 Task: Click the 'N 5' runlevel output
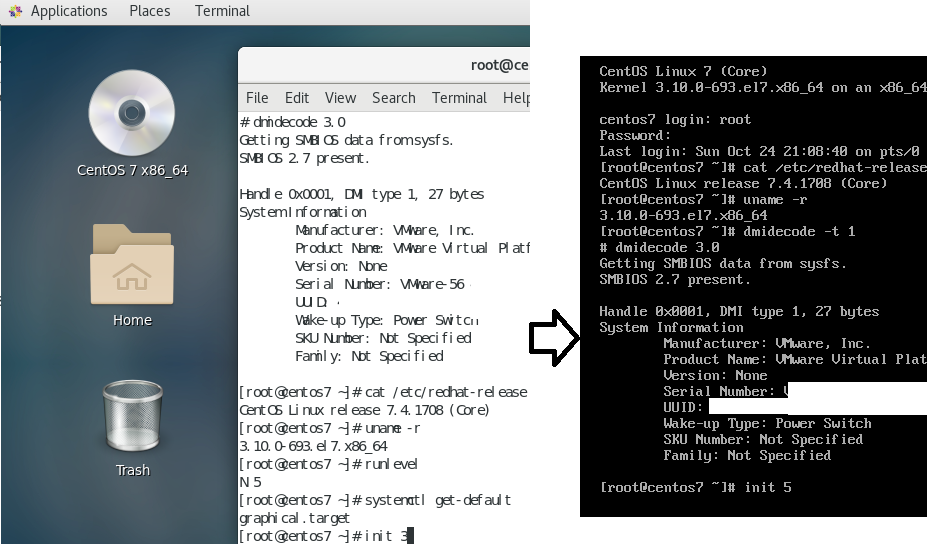(250, 482)
